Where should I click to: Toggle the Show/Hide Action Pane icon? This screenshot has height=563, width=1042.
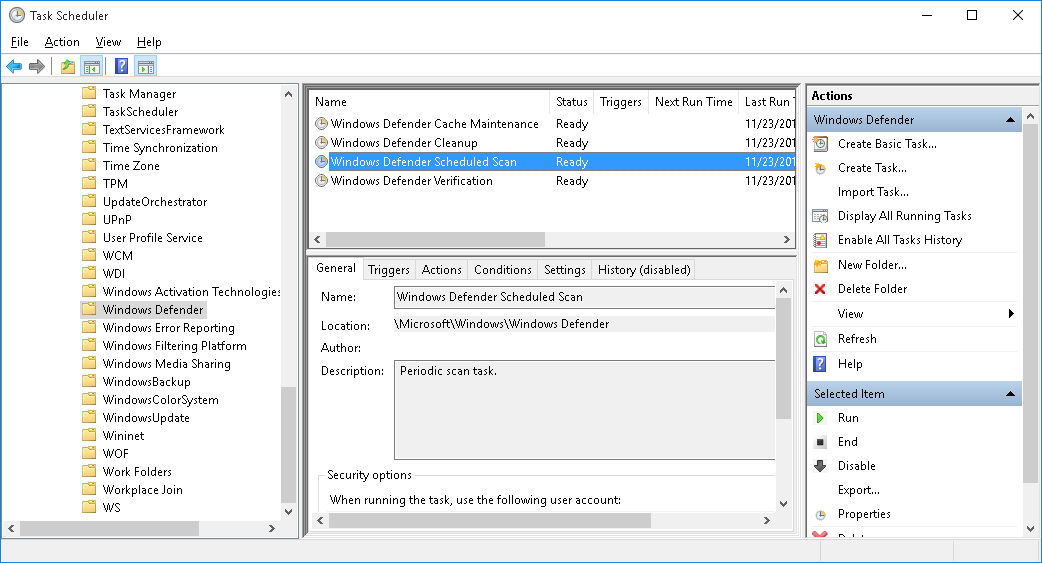tap(146, 66)
